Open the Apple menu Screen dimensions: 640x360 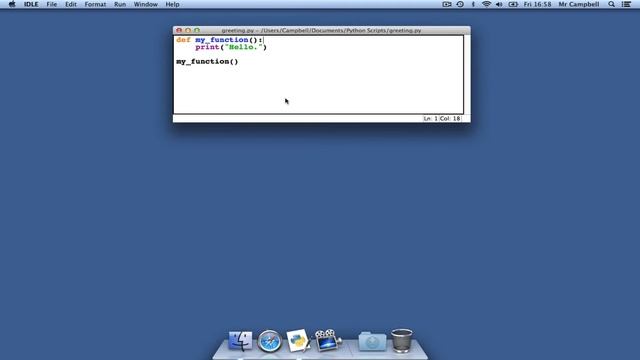[12, 4]
